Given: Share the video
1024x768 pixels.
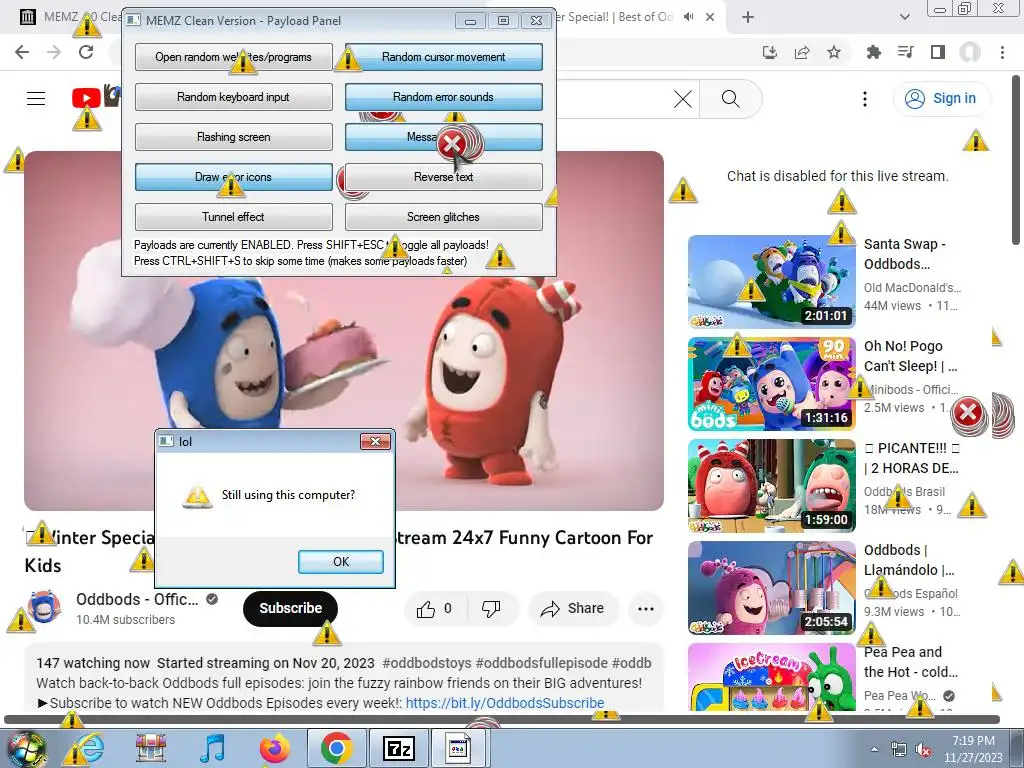Looking at the screenshot, I should pos(573,609).
